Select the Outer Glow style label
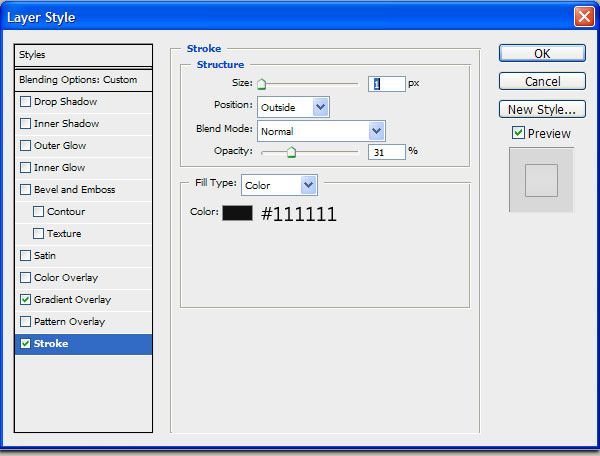This screenshot has height=456, width=600. (60, 146)
